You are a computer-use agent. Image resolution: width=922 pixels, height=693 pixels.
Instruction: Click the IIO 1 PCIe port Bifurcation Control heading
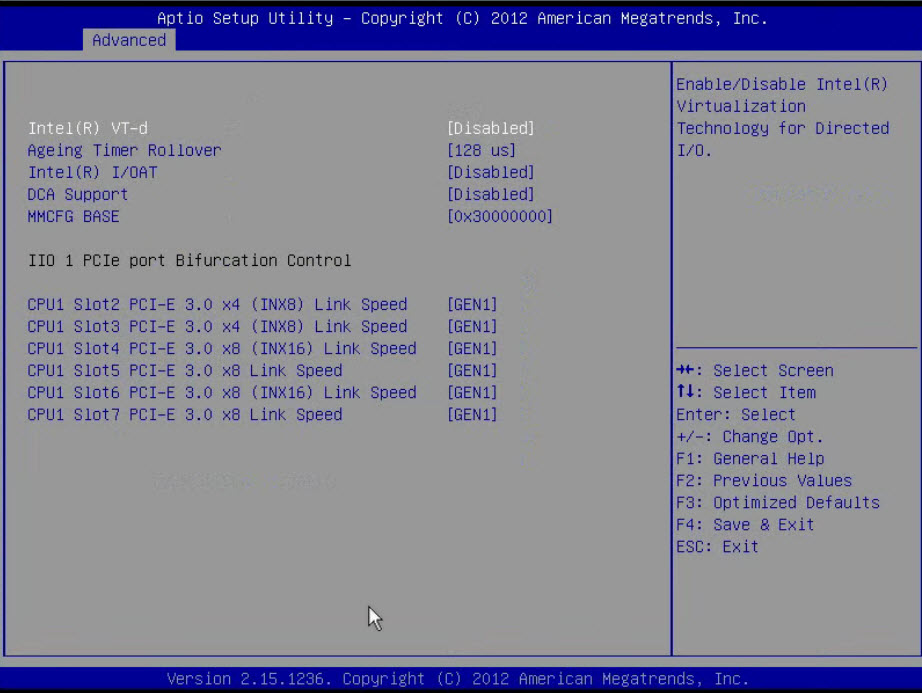click(189, 260)
